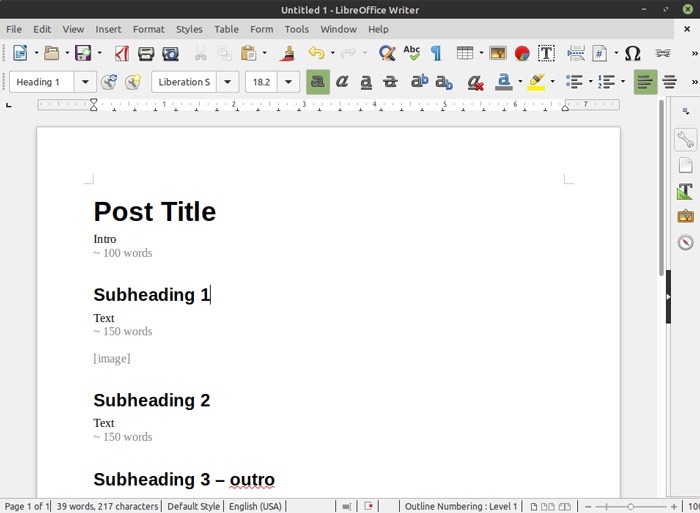Open print preview
The height and width of the screenshot is (513, 700).
[171, 54]
